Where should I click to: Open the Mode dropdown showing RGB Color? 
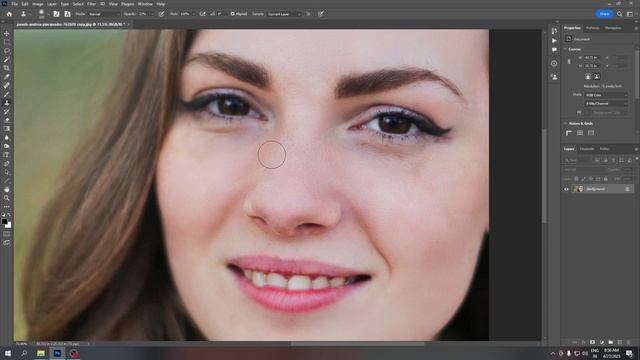tap(606, 95)
